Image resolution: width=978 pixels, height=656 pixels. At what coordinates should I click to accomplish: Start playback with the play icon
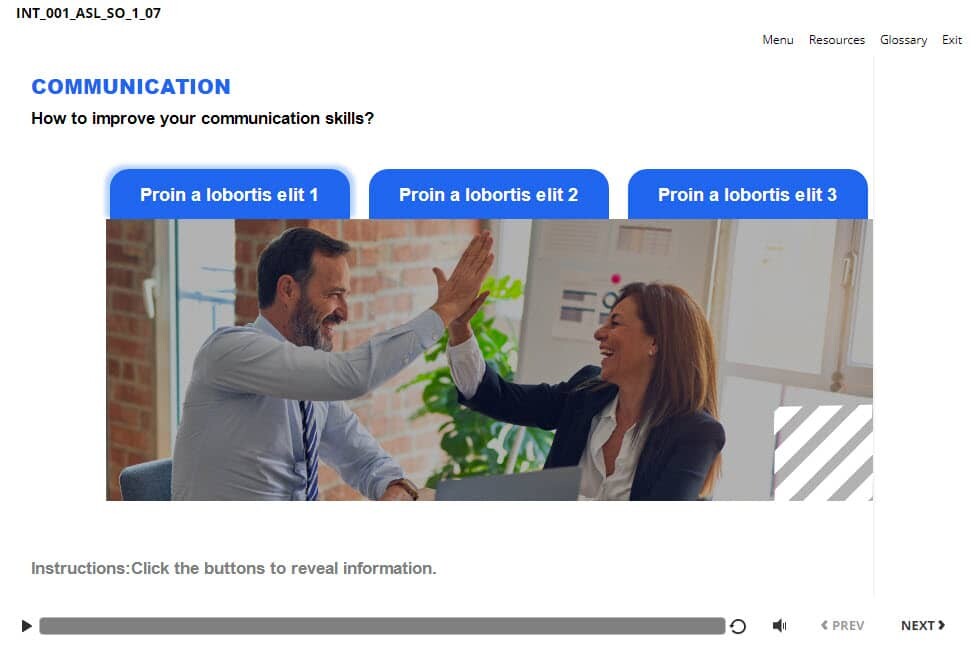[x=26, y=625]
